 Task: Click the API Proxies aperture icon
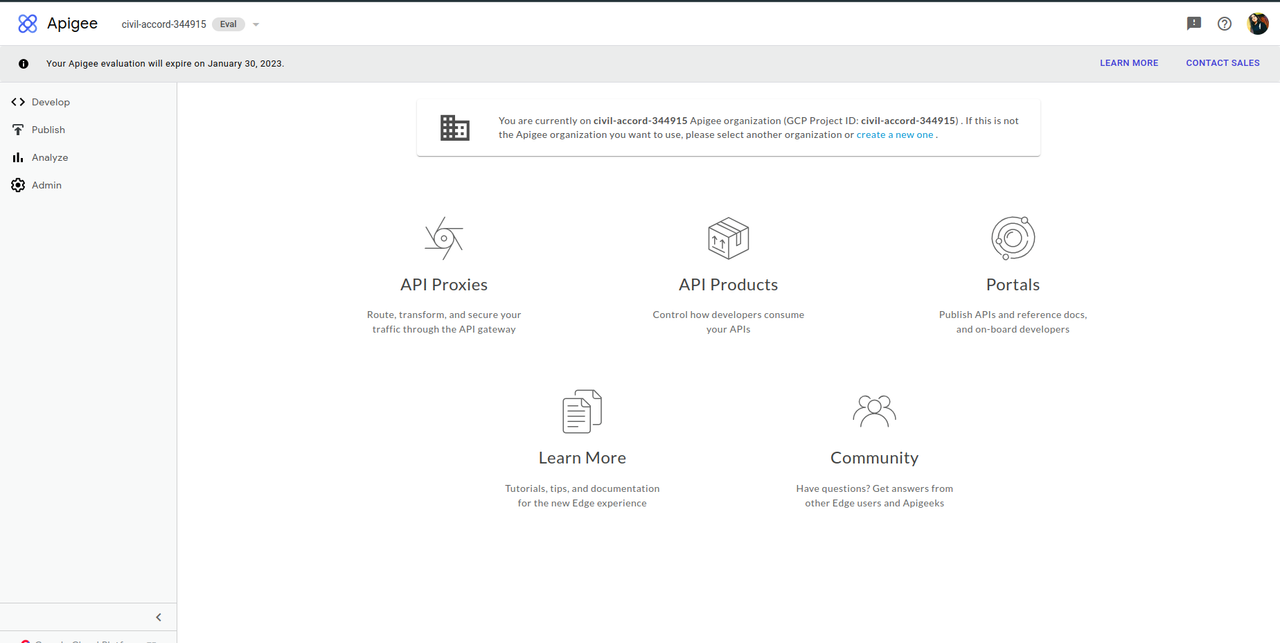(x=444, y=238)
